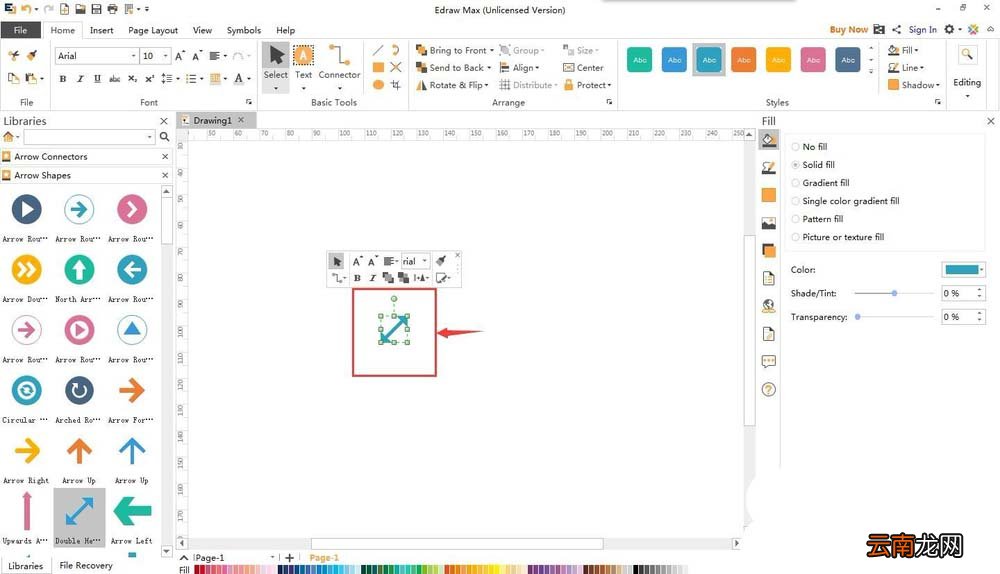1000x574 pixels.
Task: Open the font size dropdown
Action: [x=166, y=55]
